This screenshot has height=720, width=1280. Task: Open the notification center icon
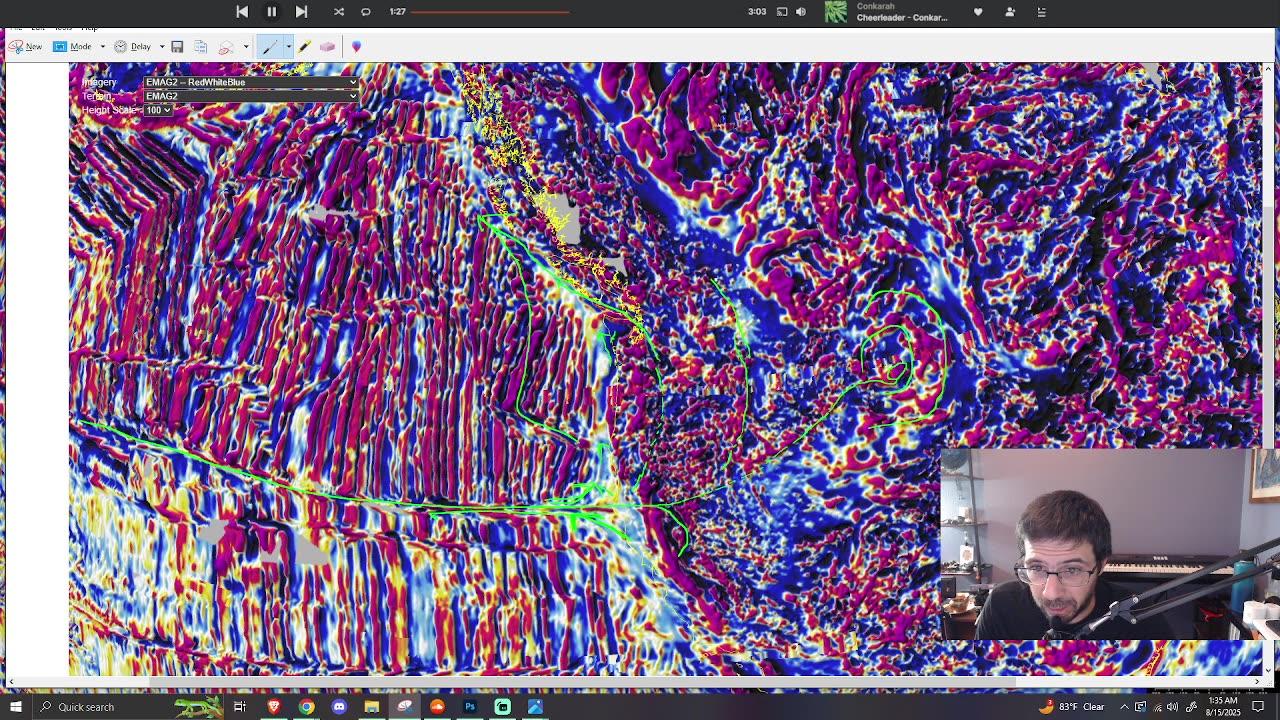[1258, 707]
